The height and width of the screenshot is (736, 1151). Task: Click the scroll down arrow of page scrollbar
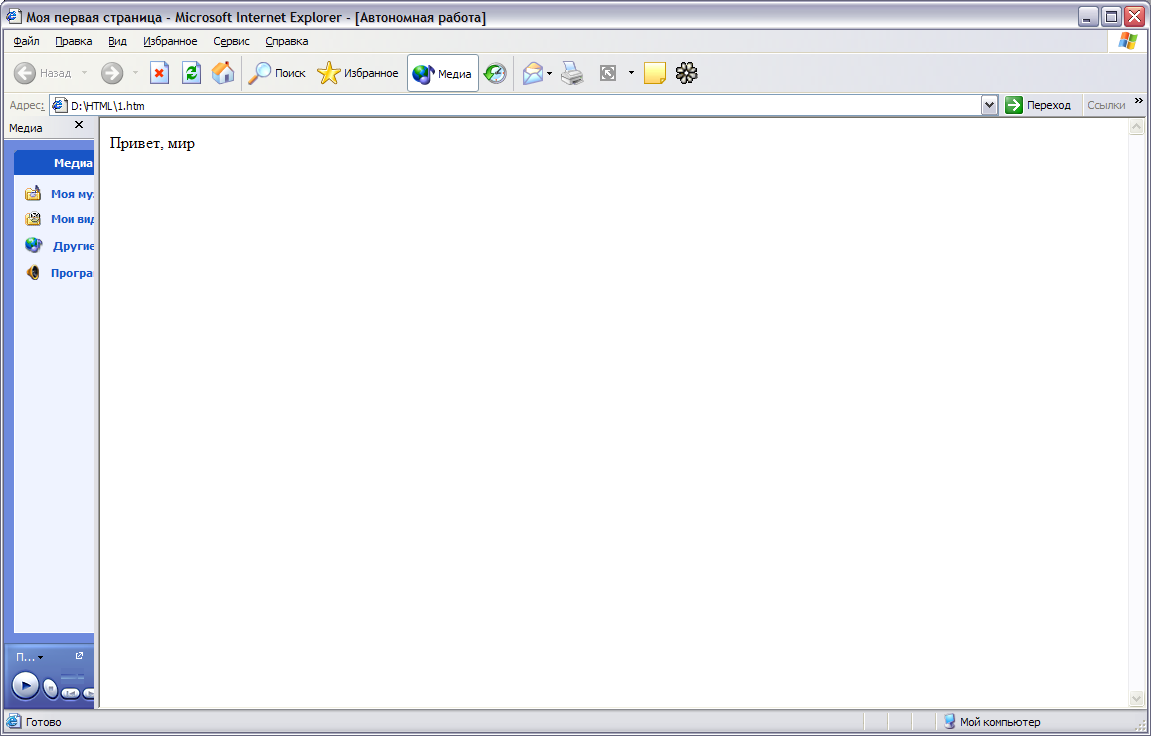coord(1136,699)
